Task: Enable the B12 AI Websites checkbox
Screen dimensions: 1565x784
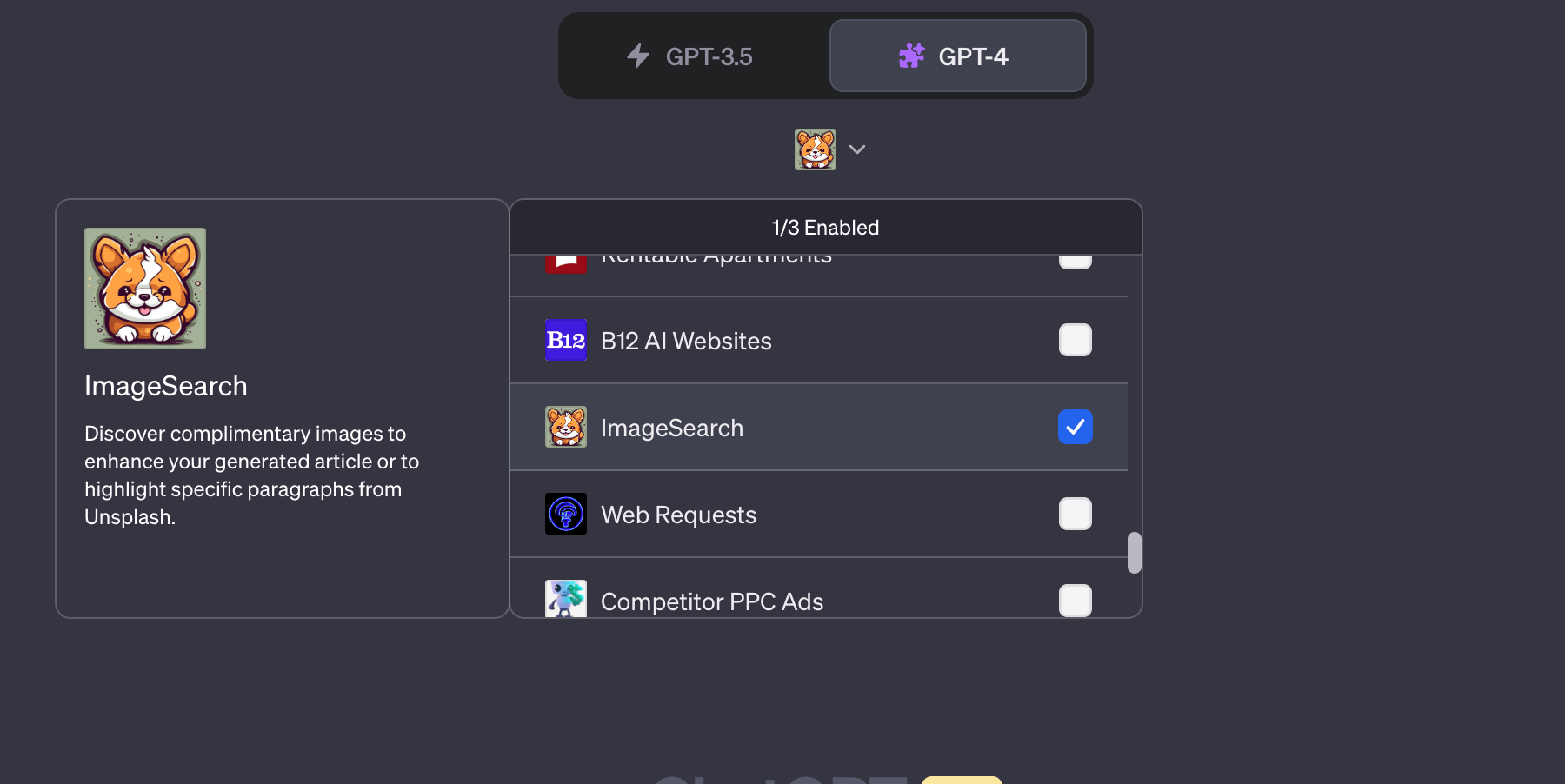Action: click(1076, 340)
